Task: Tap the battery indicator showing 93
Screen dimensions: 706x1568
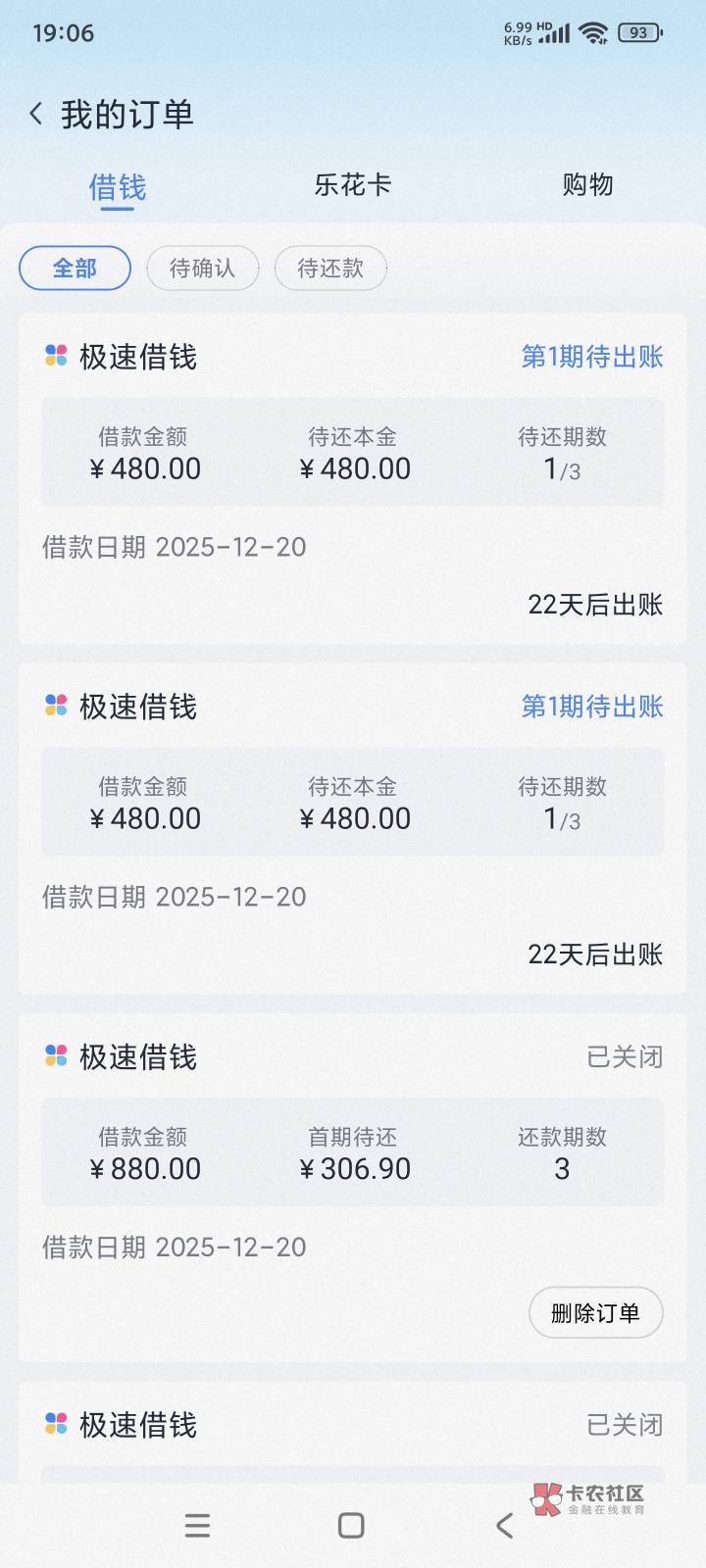Action: 639,33
